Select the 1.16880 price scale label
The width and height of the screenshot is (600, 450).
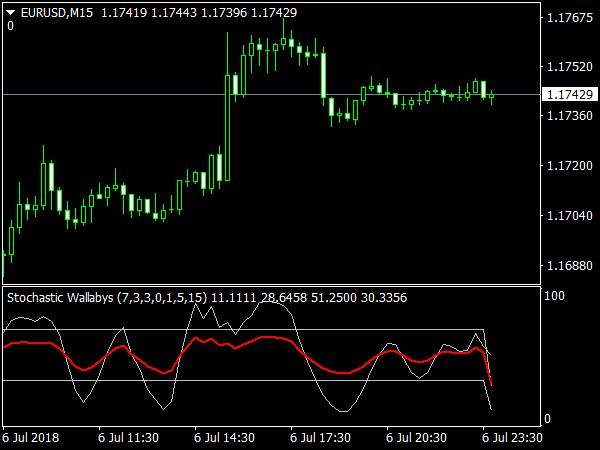coord(570,265)
